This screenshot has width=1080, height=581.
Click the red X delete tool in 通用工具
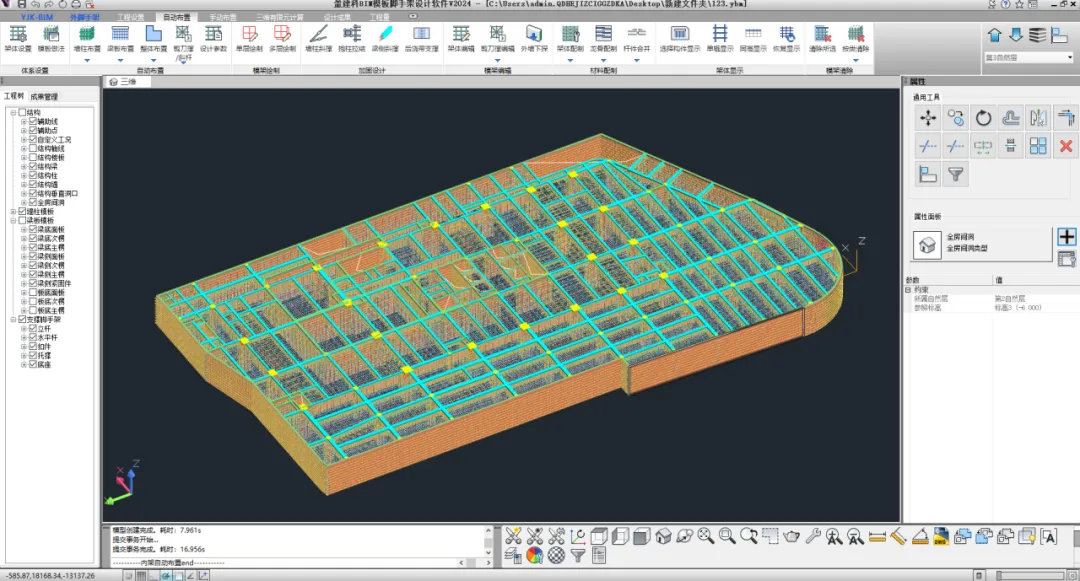pyautogui.click(x=1066, y=146)
